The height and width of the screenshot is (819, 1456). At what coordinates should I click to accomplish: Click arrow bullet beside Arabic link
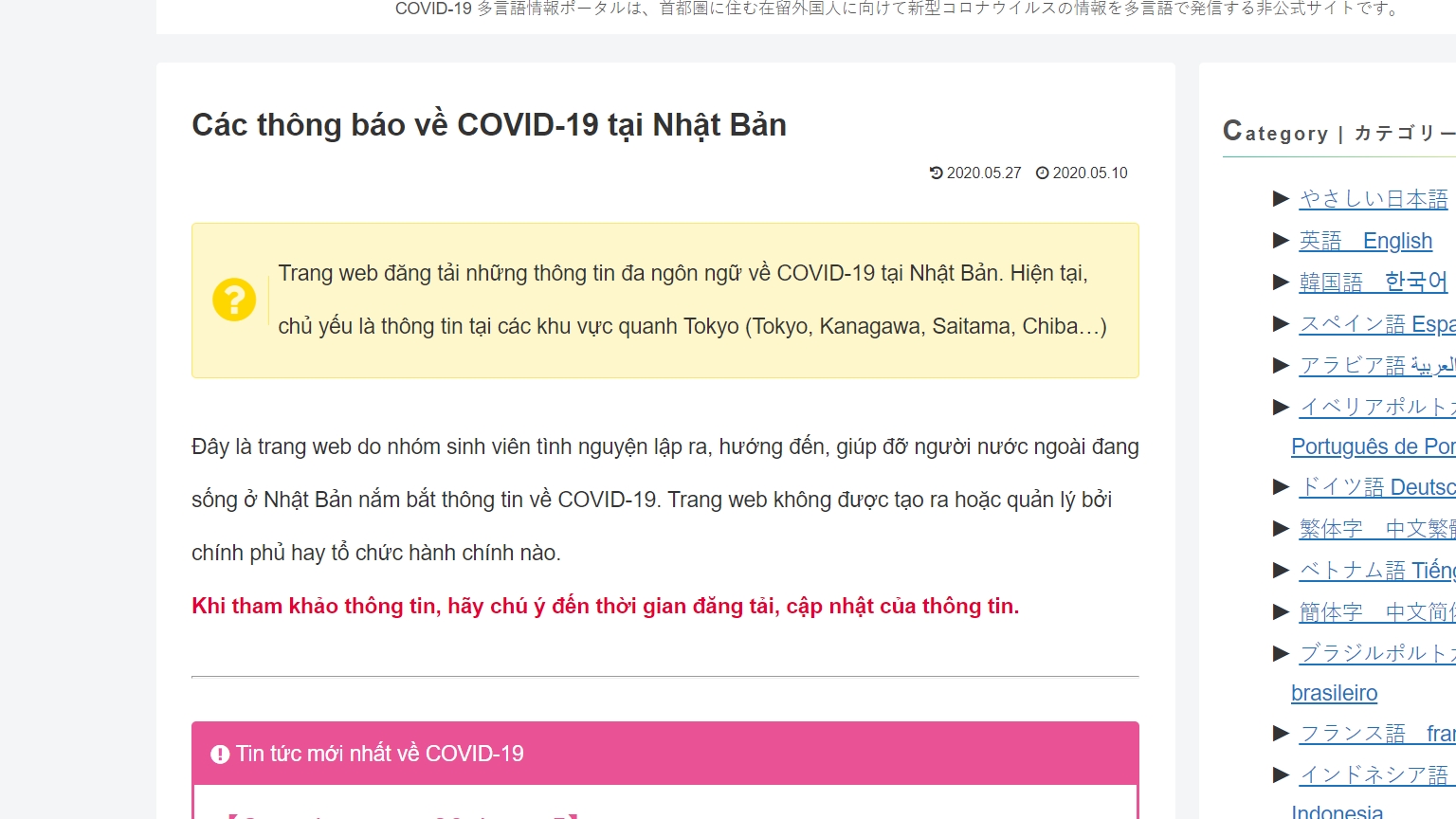[x=1281, y=365]
